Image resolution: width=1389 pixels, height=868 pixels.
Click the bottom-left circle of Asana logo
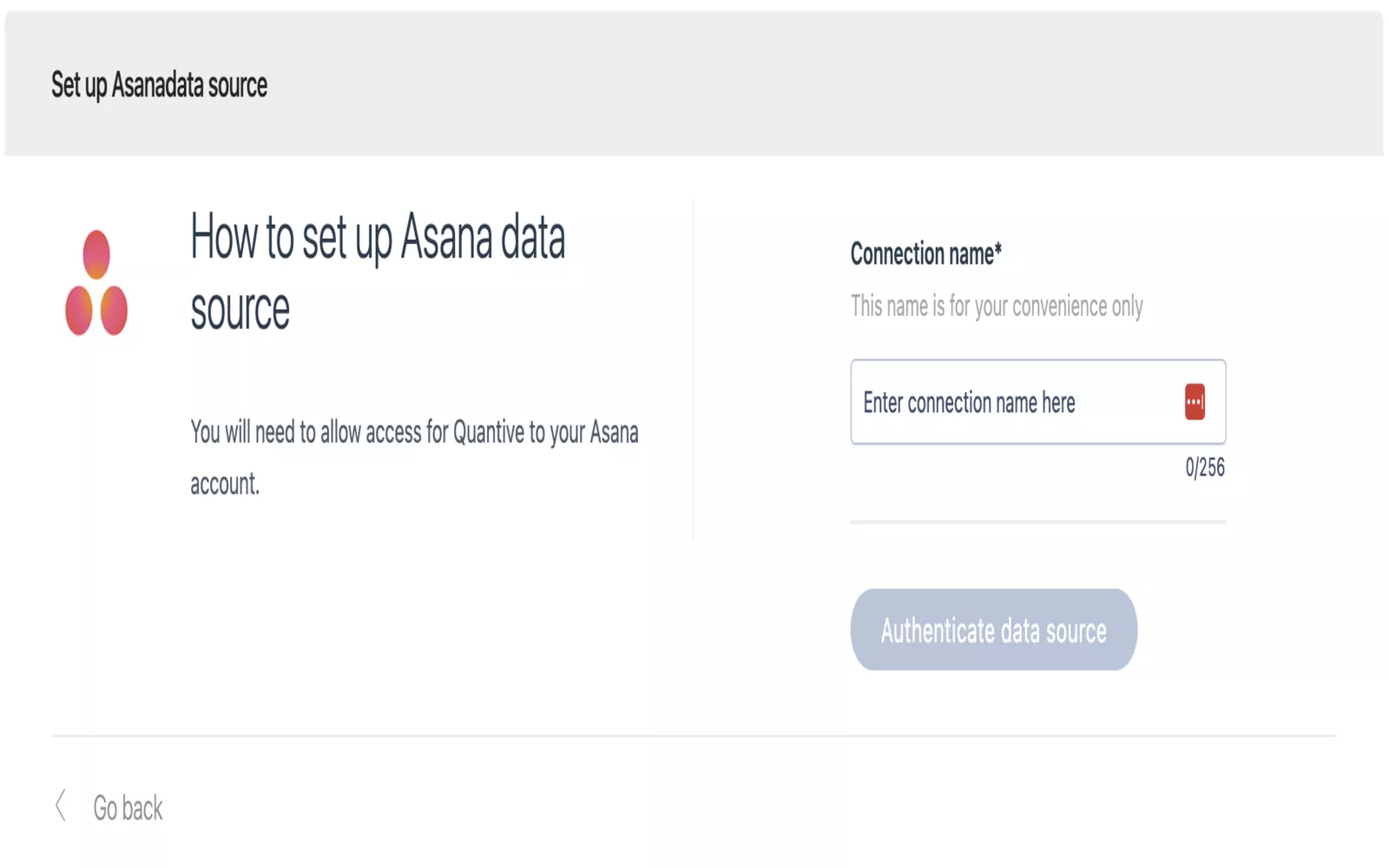[x=79, y=310]
